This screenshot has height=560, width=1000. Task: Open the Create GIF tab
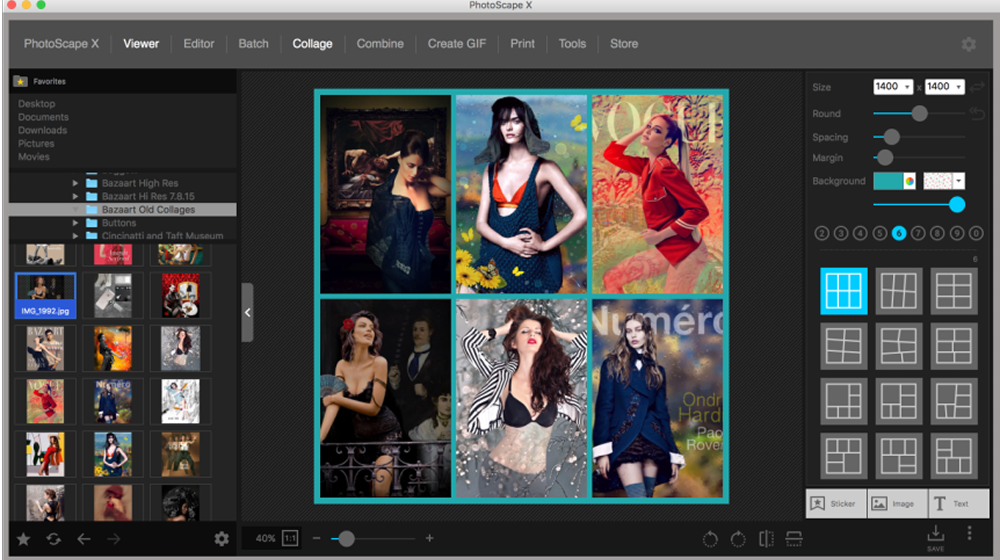[x=457, y=44]
